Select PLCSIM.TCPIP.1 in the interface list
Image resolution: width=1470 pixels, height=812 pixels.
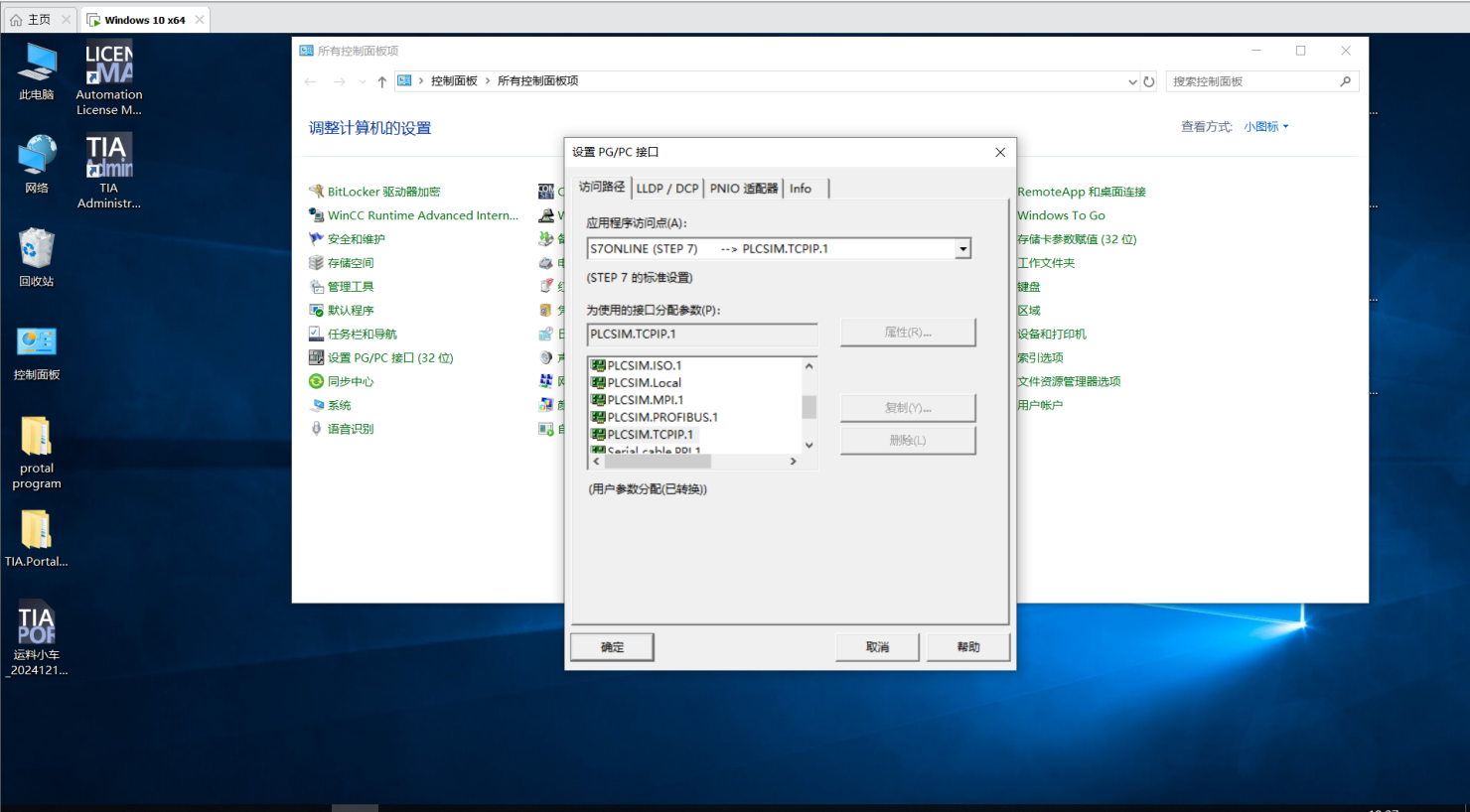650,435
